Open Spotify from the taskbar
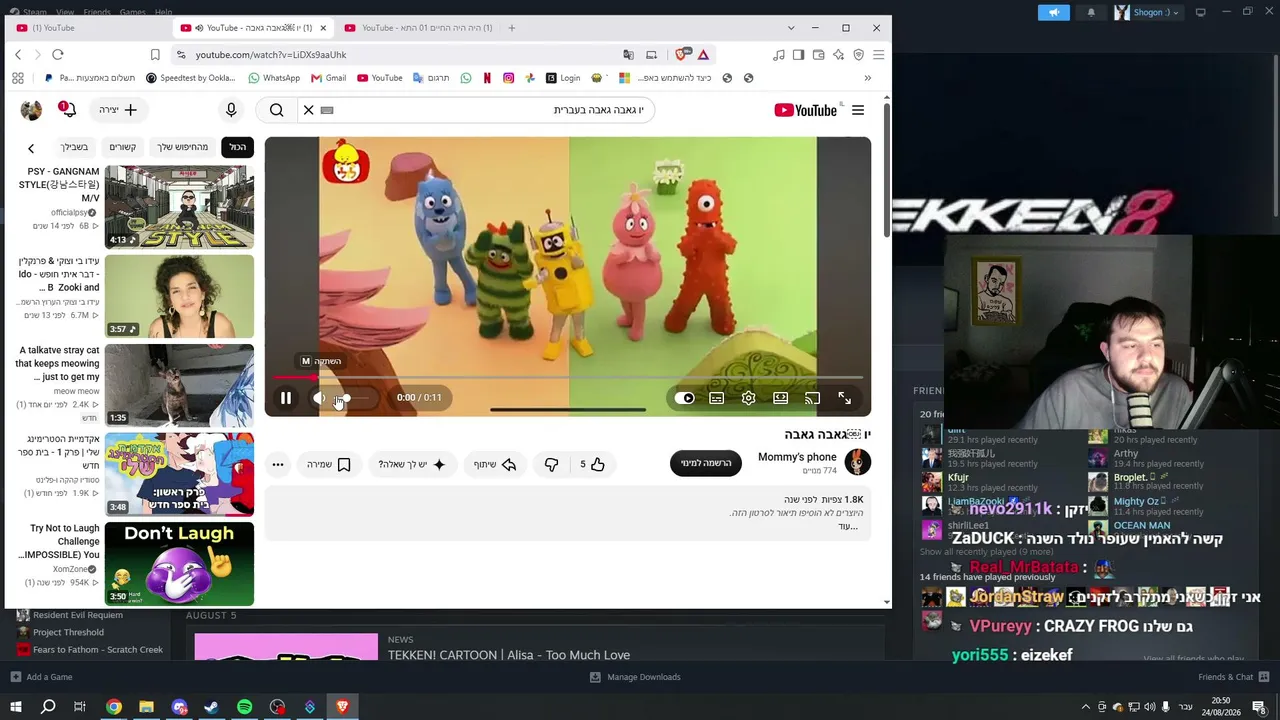This screenshot has width=1280, height=720. coord(244,707)
